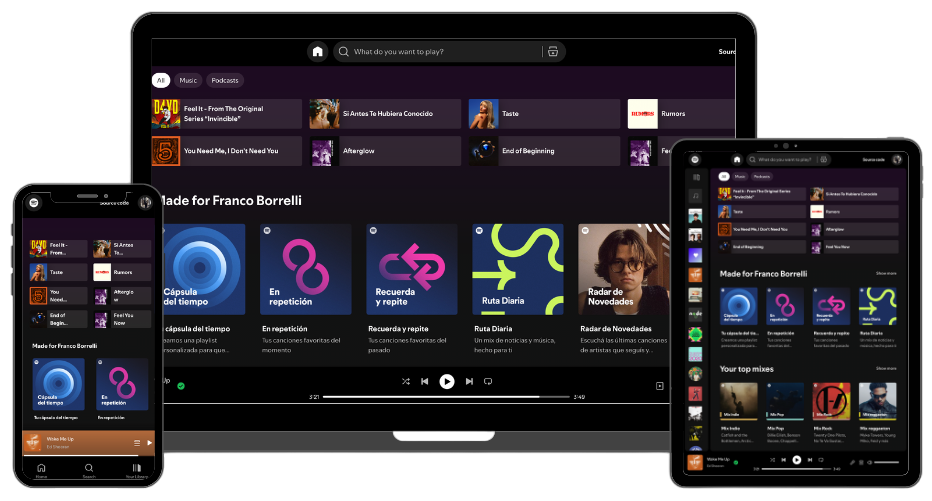Open the Afterglow tile on the laptop
Image resolution: width=932 pixels, height=501 pixels.
pyautogui.click(x=385, y=151)
